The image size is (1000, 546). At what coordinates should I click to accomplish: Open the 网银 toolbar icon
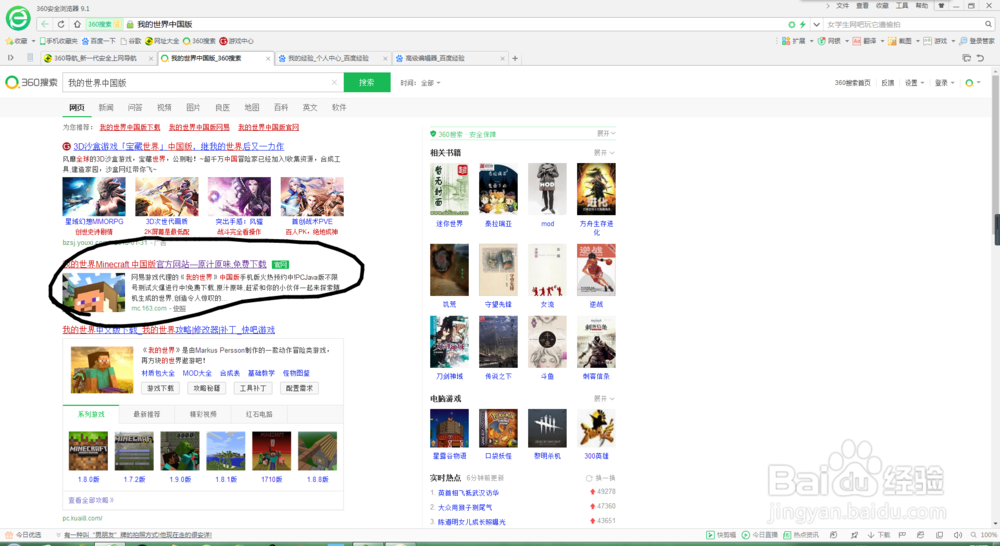[830, 41]
